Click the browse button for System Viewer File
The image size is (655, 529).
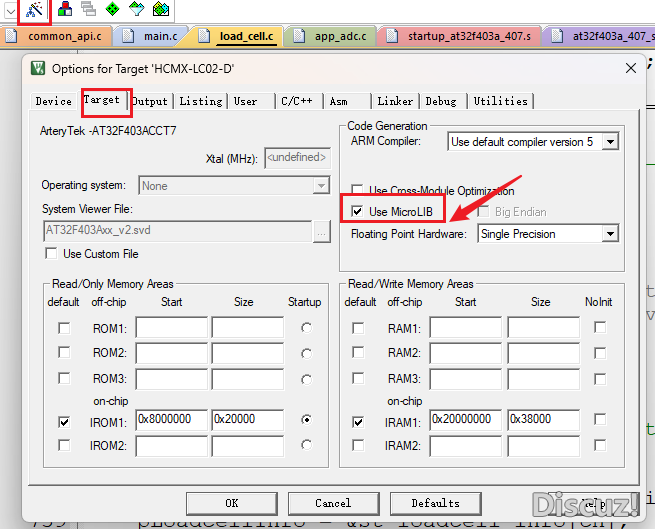(321, 231)
